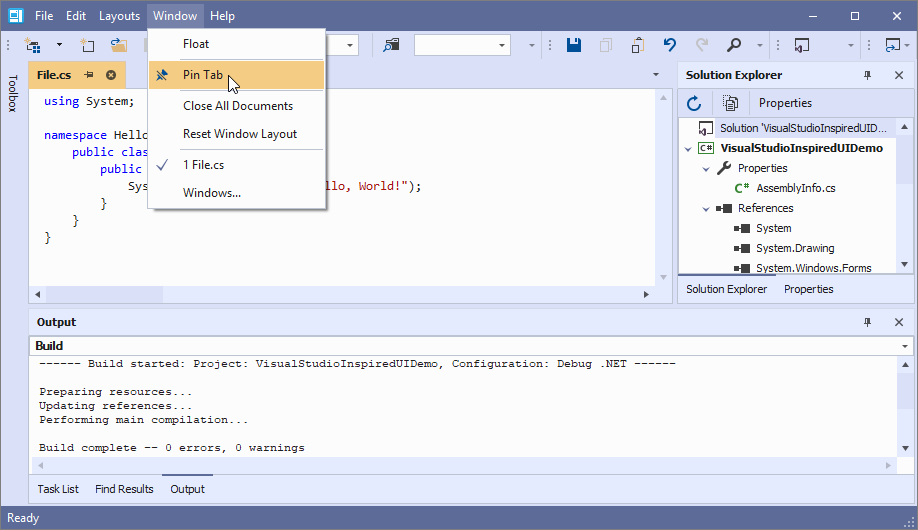
Task: Click the Solution Explorer scroll down arrow
Action: [x=905, y=264]
